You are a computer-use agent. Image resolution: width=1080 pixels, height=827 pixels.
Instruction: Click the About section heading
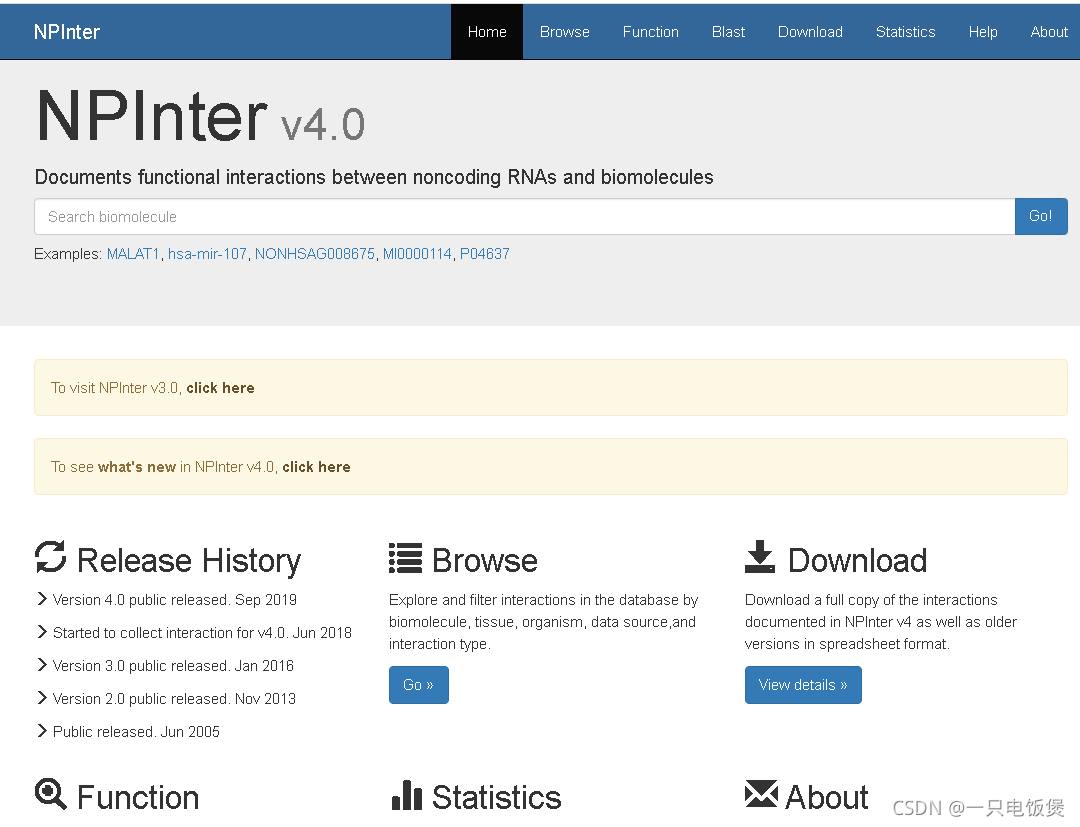[827, 797]
